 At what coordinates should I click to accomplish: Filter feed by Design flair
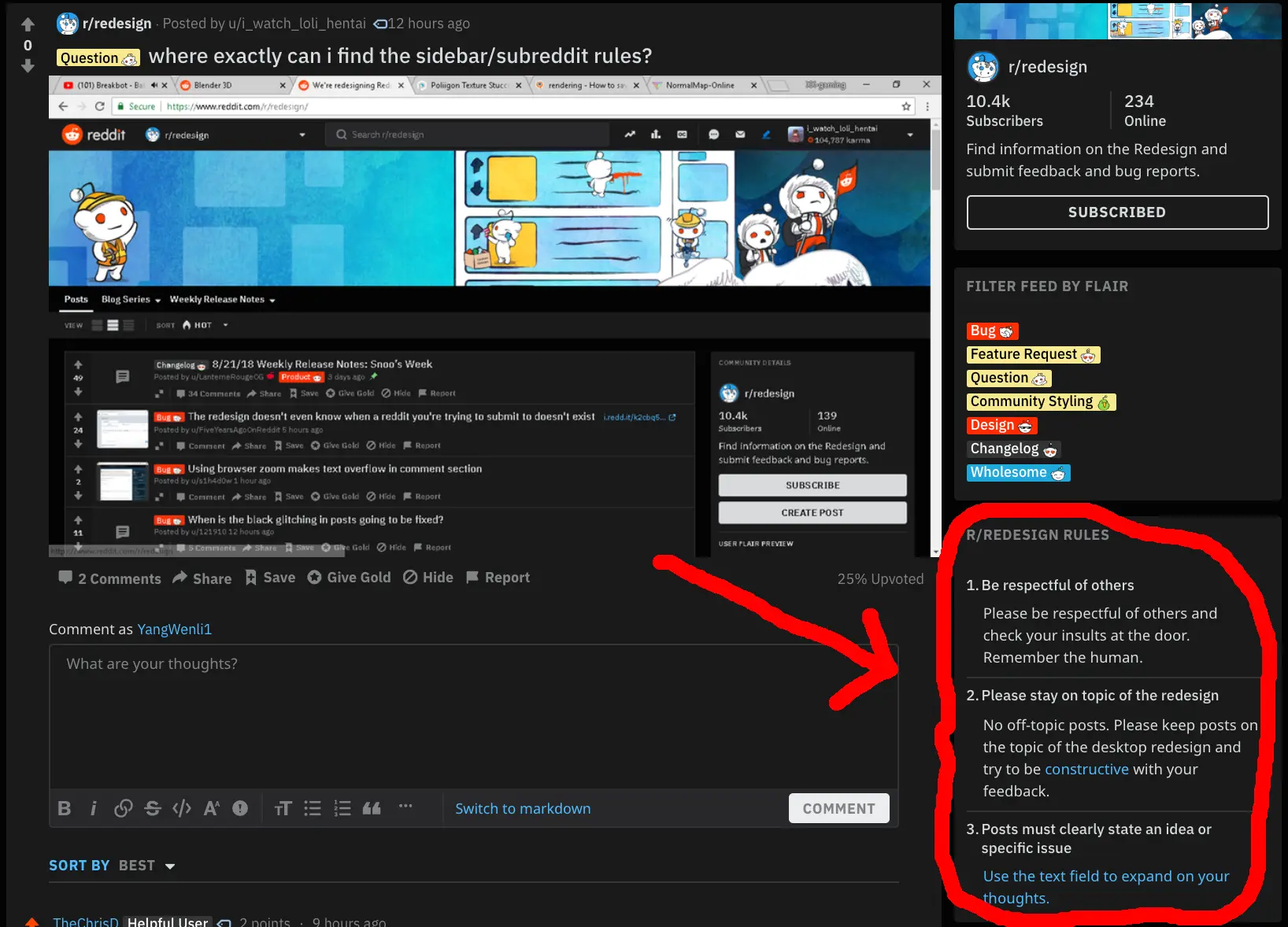coord(1001,426)
